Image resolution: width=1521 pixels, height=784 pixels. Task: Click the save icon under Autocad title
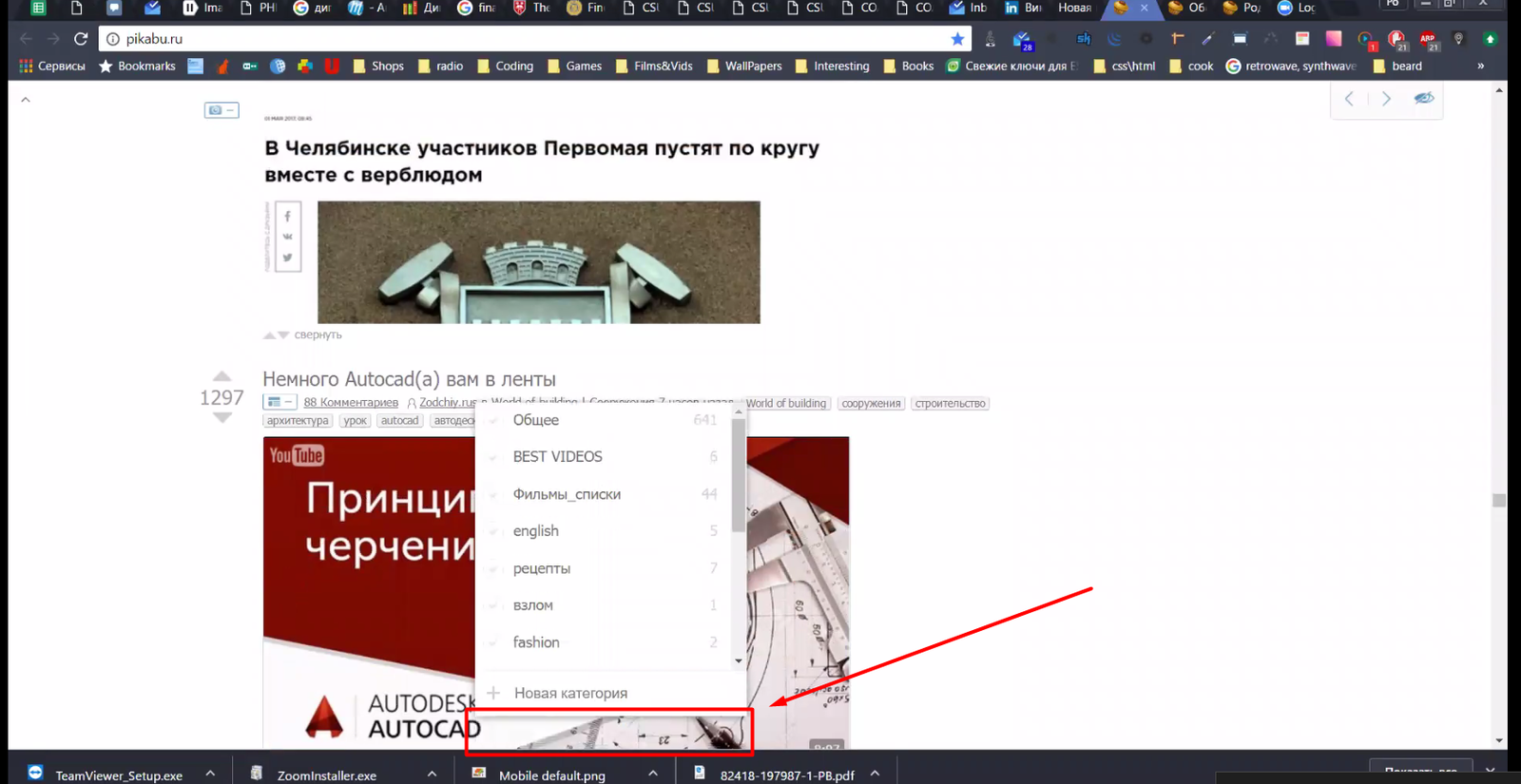(279, 402)
